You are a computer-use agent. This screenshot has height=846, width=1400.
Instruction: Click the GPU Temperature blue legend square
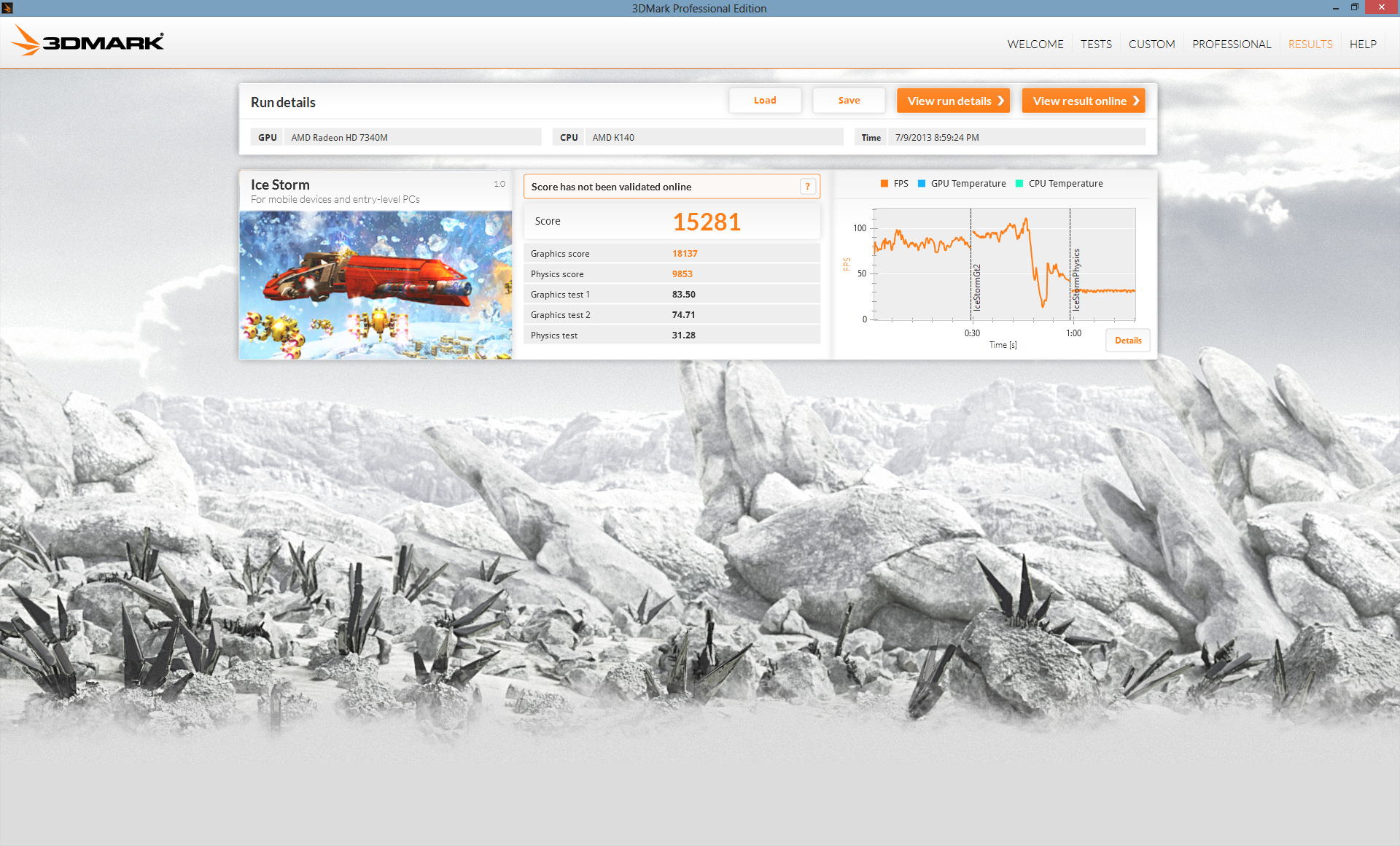pyautogui.click(x=922, y=184)
